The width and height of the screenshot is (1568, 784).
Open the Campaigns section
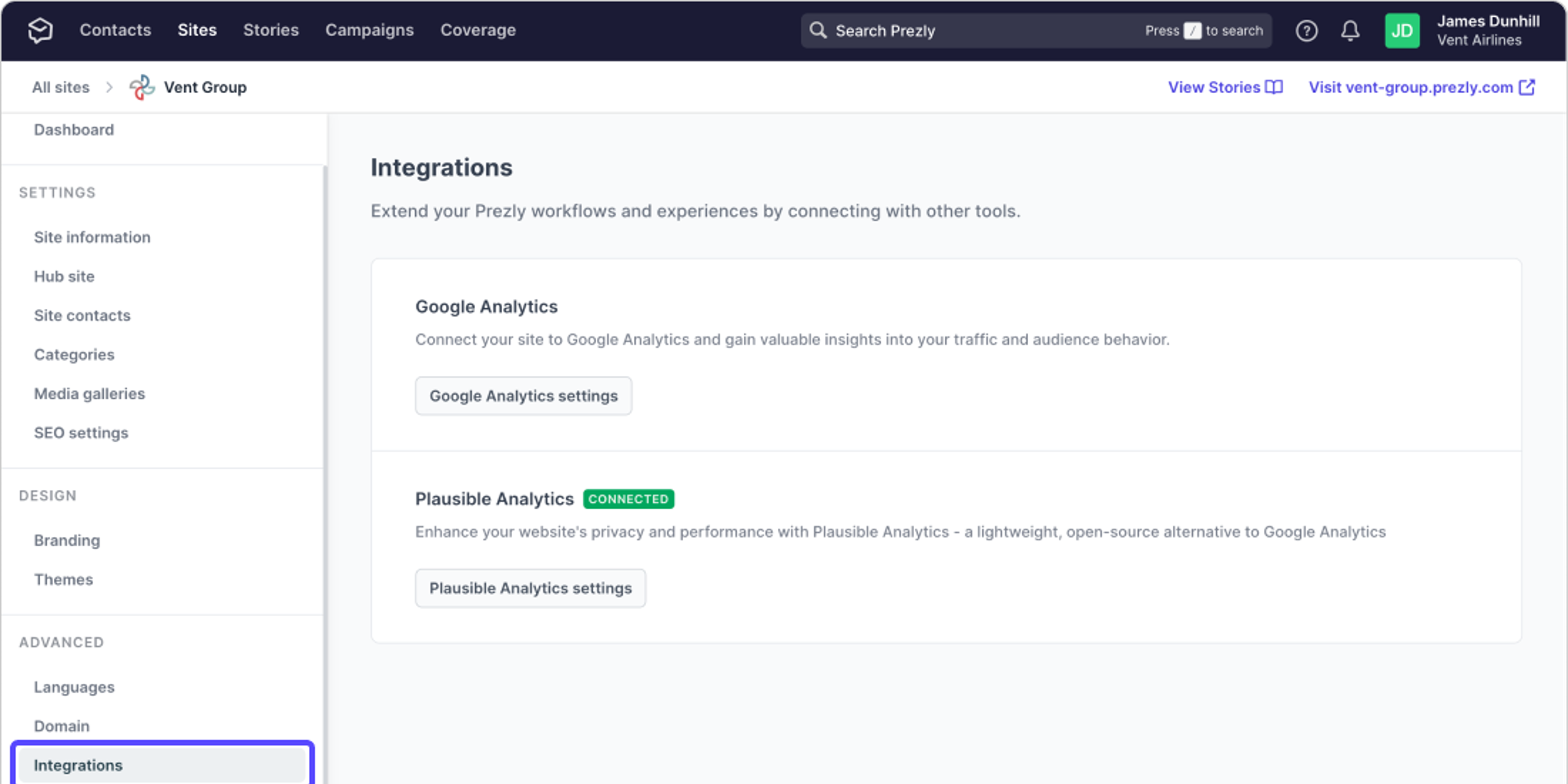point(369,30)
